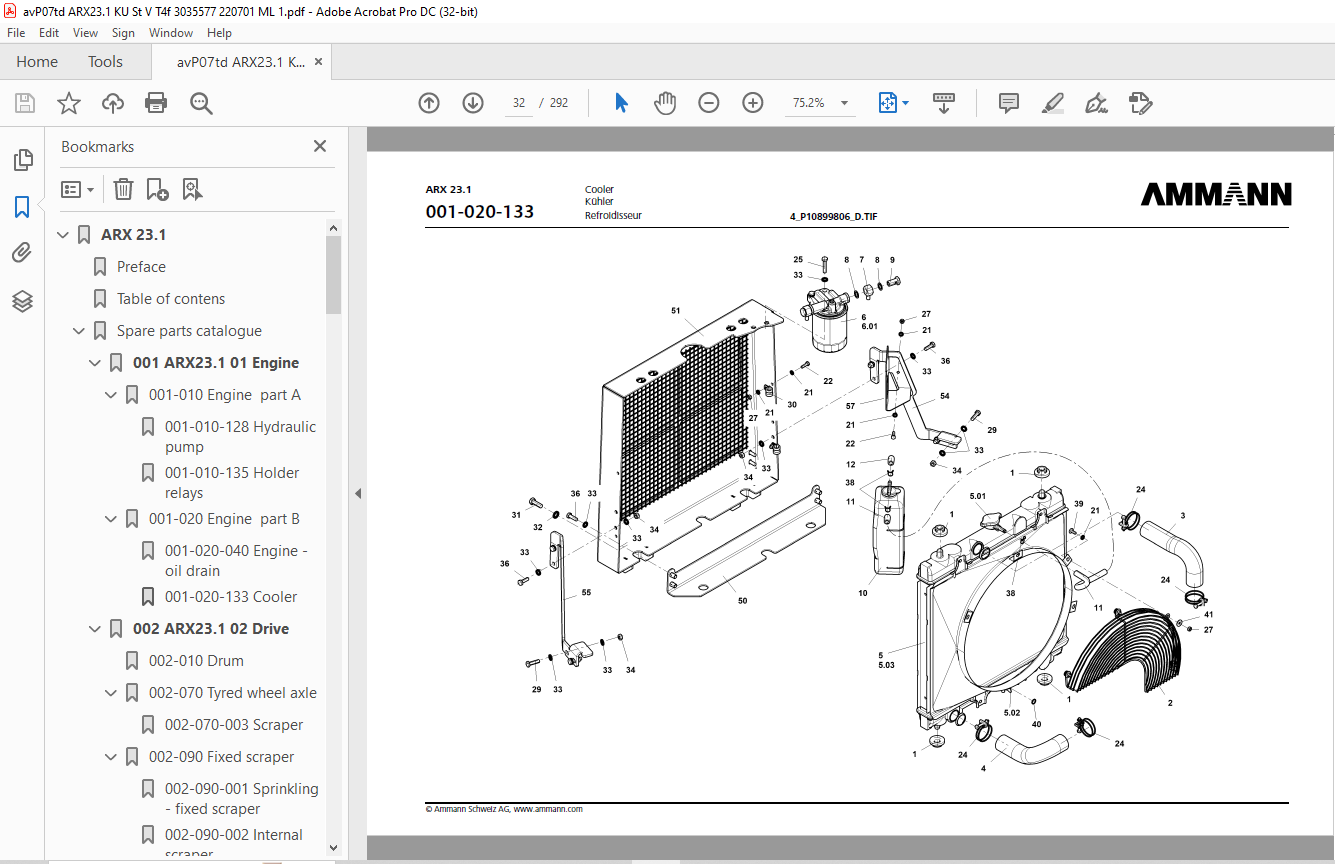Collapse the 002-070 Tyred wheel axle node
This screenshot has width=1335, height=864.
(111, 693)
